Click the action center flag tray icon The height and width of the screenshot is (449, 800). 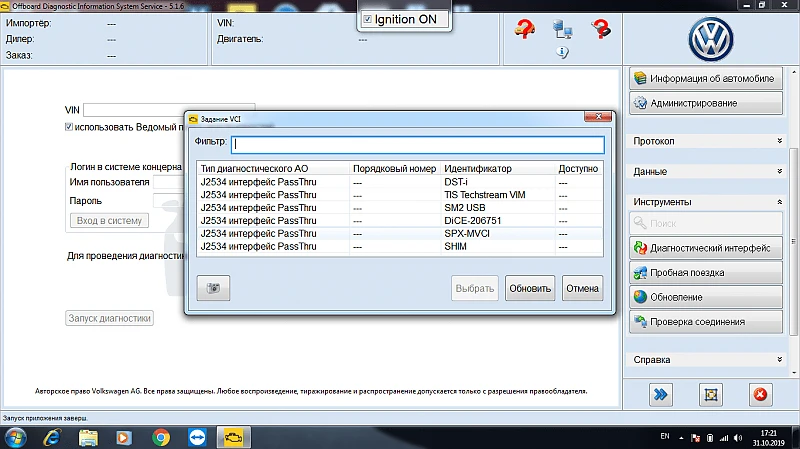tap(695, 438)
